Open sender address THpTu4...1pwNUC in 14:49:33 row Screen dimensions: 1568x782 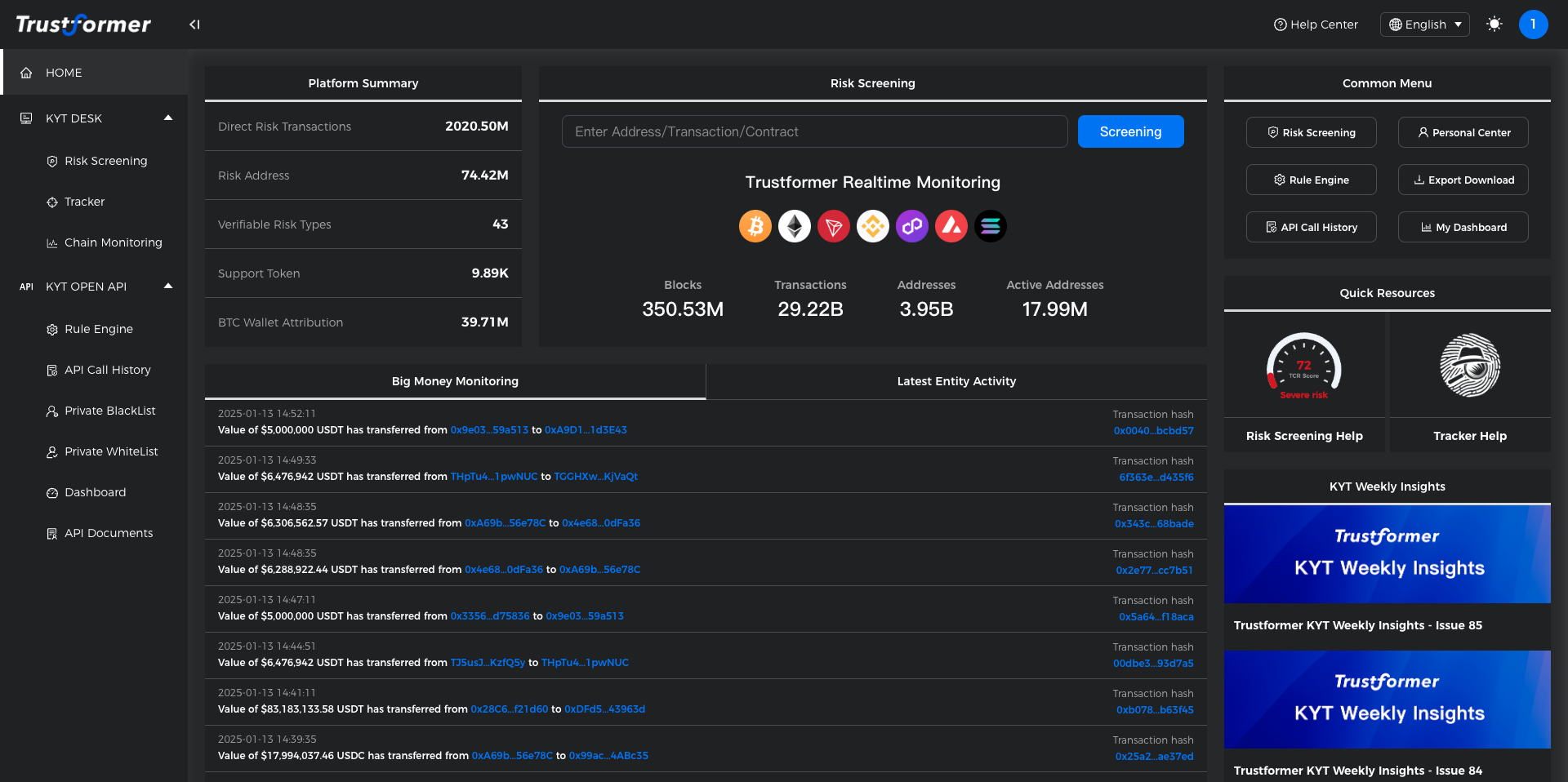pos(494,477)
